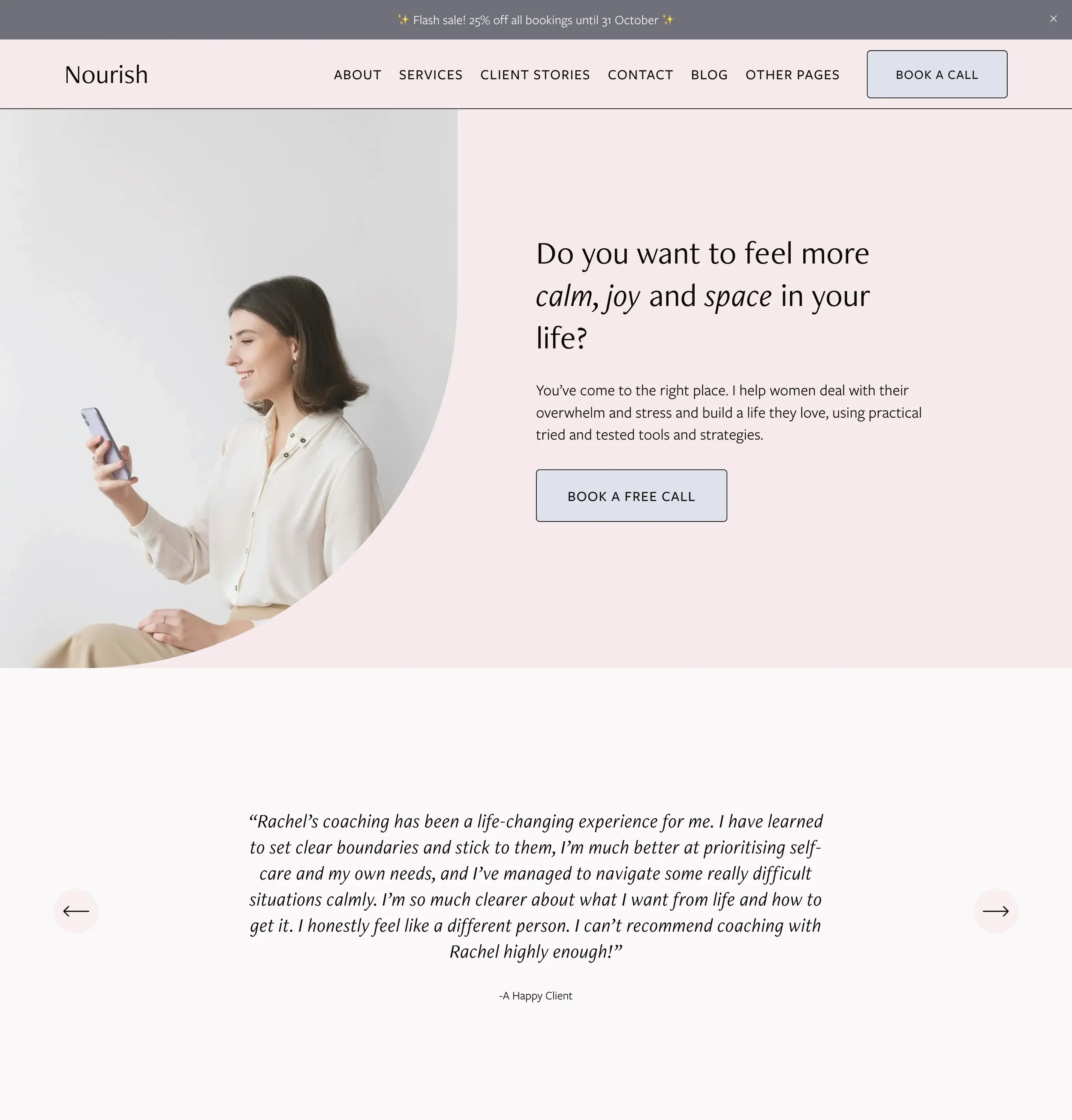1072x1120 pixels.
Task: Navigate to Client Stories
Action: (x=535, y=75)
